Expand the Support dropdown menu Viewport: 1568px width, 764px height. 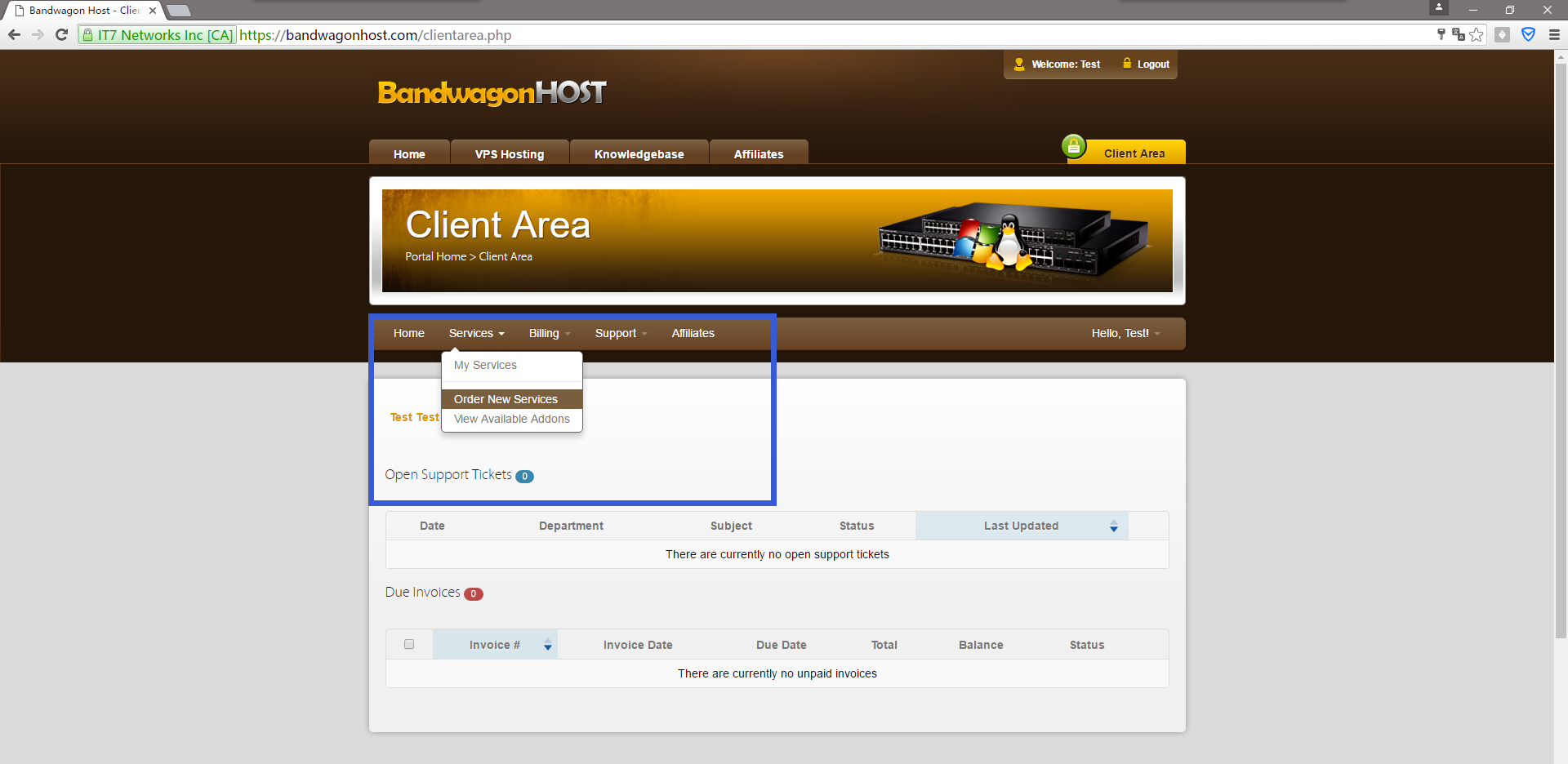pos(620,333)
